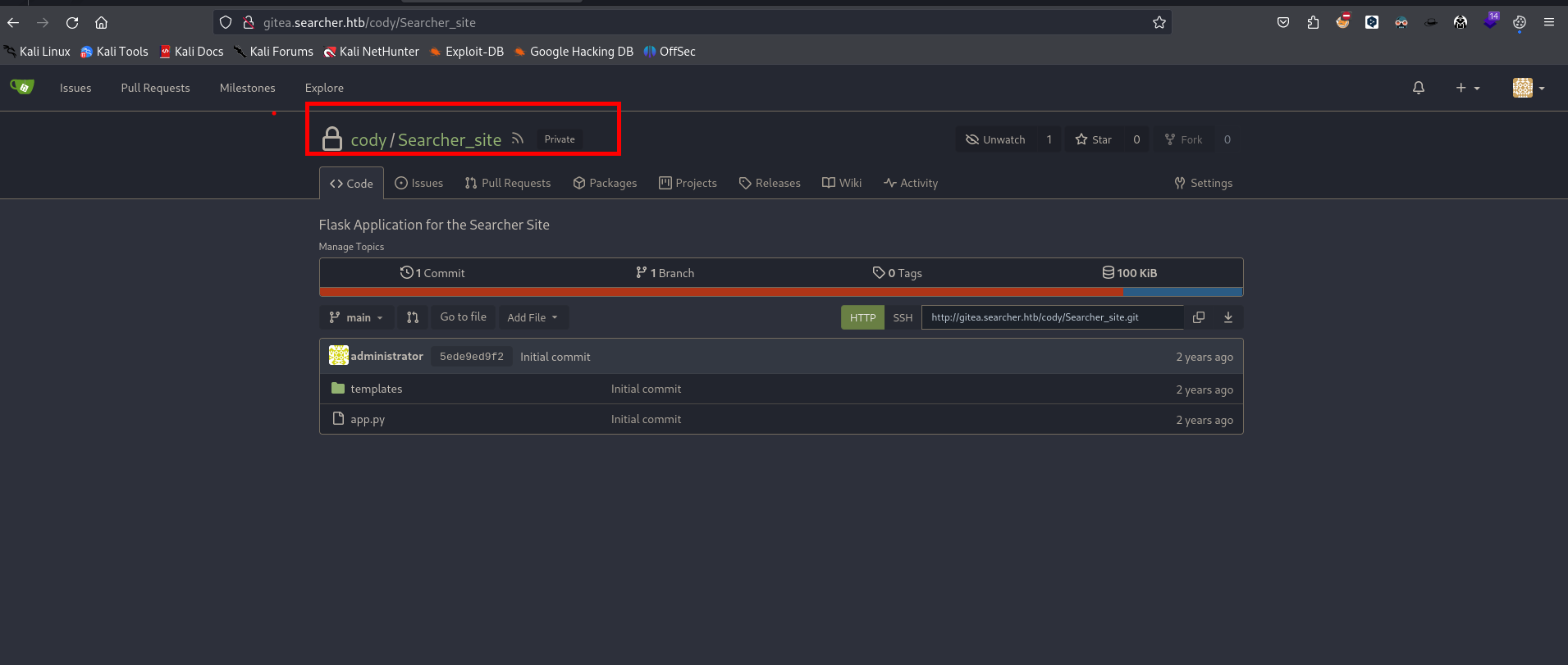Image resolution: width=1568 pixels, height=665 pixels.
Task: Open the templates folder
Action: coord(376,389)
